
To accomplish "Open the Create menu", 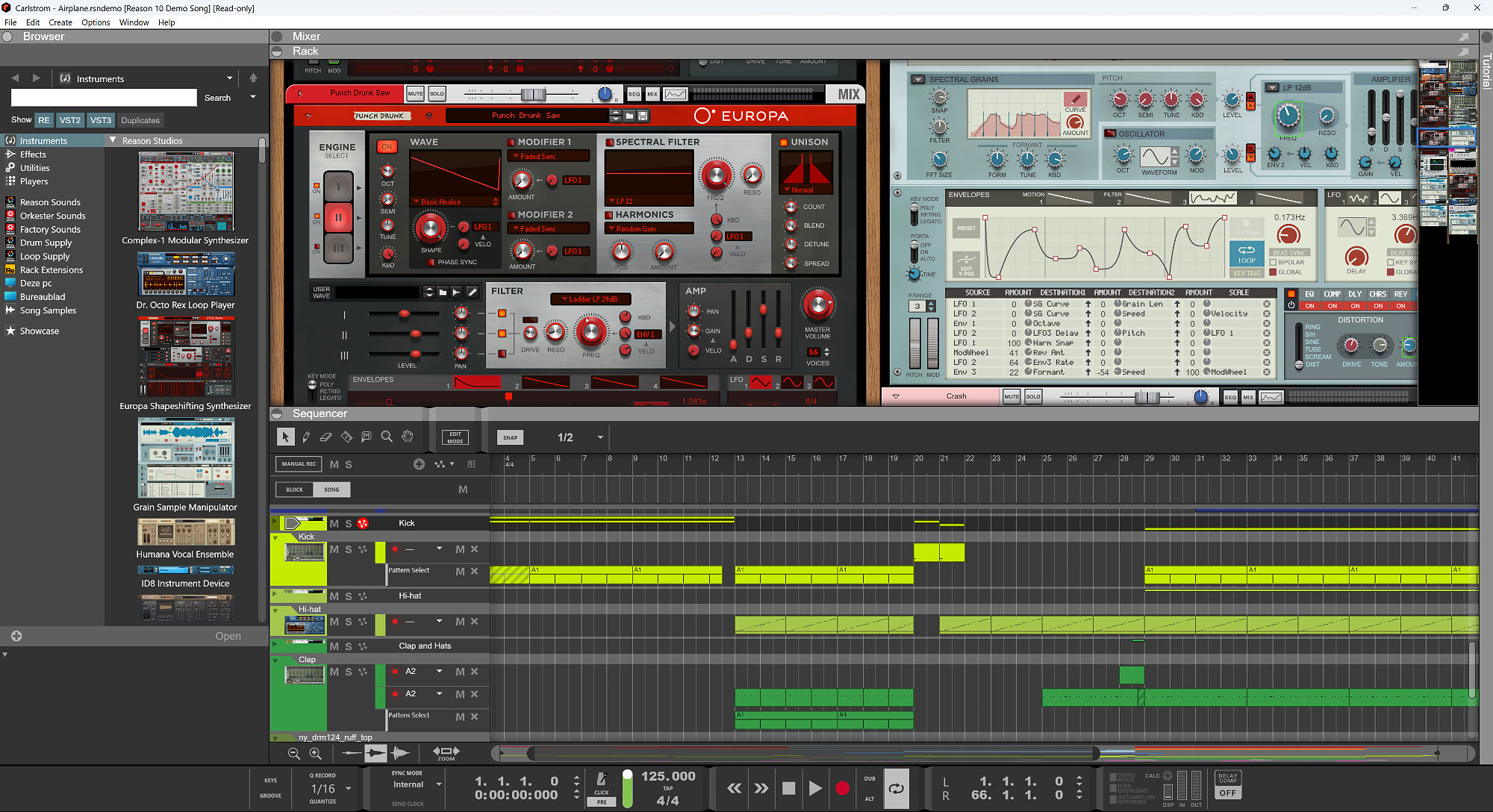I will coord(60,22).
